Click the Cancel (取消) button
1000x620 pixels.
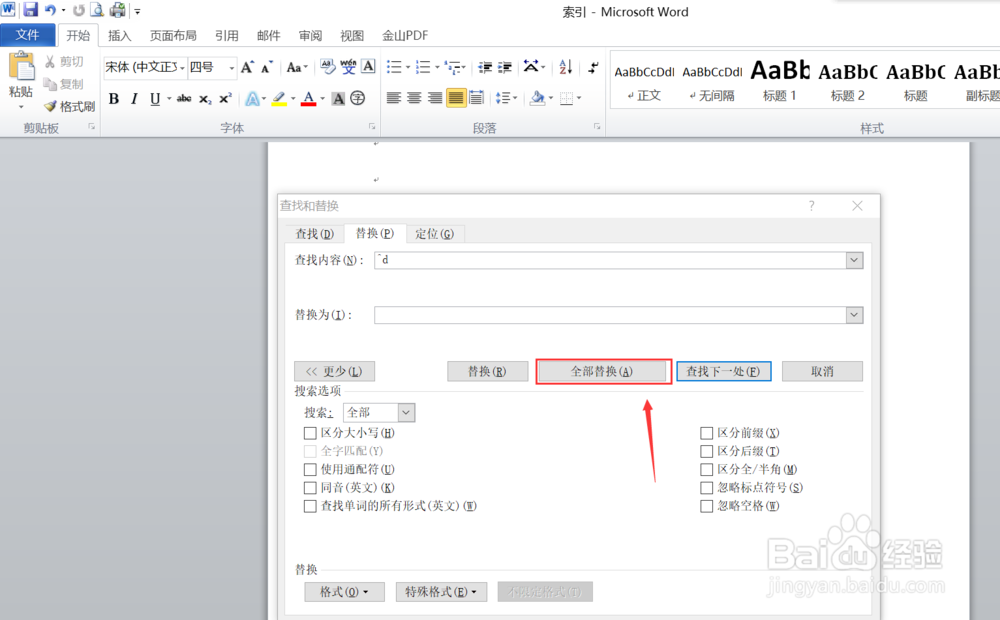tap(823, 371)
